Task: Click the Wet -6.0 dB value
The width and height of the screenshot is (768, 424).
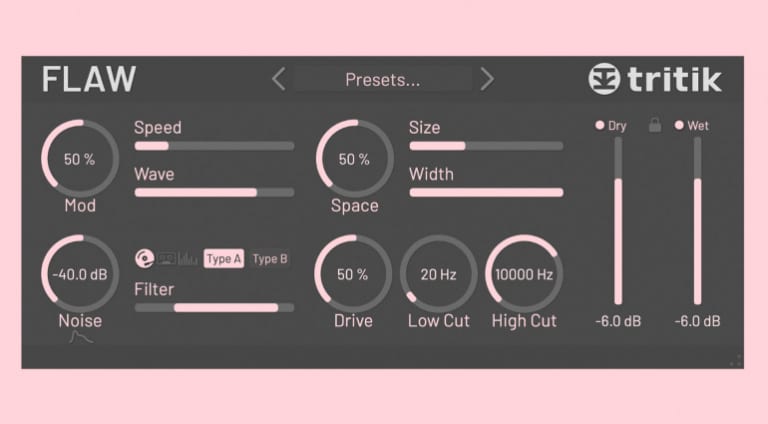Action: point(697,321)
